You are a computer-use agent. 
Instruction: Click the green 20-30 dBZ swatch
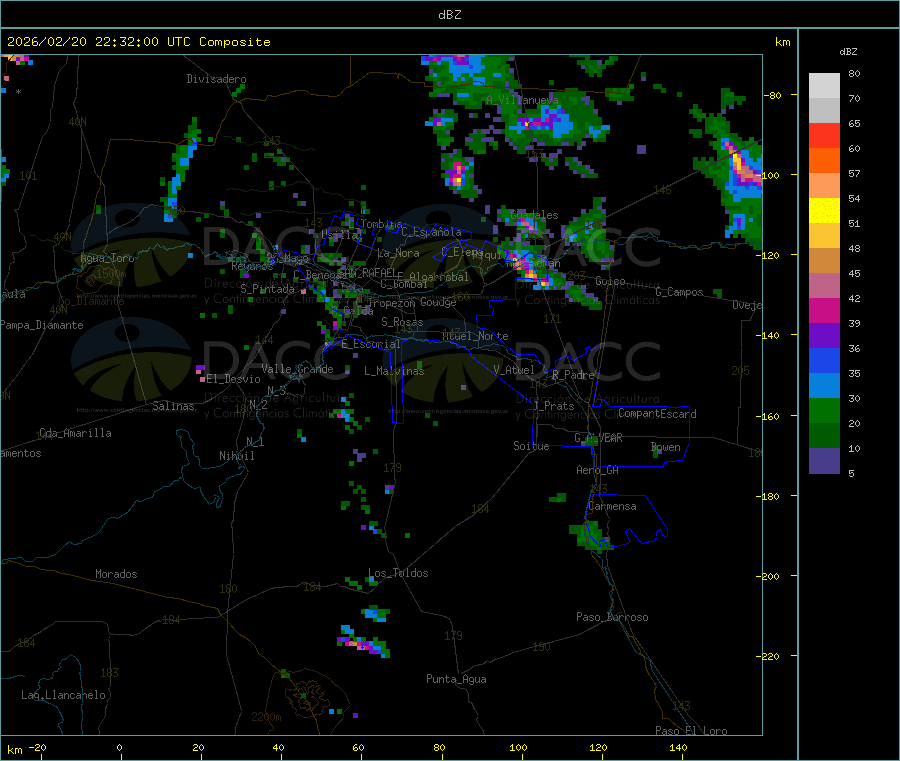(824, 410)
